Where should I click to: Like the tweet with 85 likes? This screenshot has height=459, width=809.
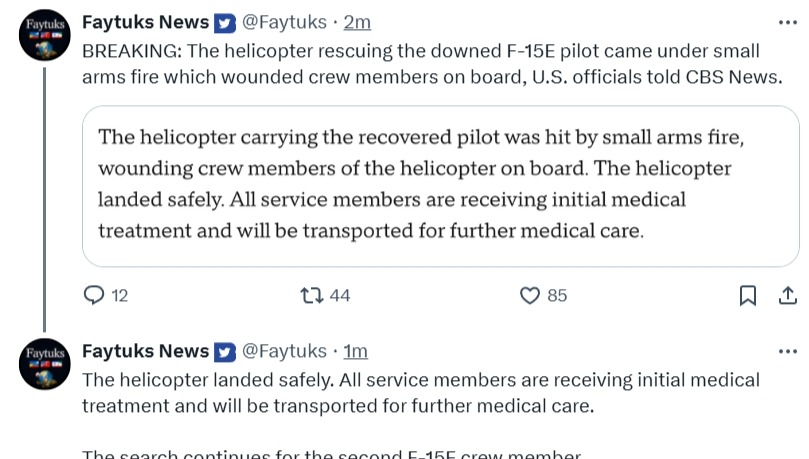coord(530,295)
